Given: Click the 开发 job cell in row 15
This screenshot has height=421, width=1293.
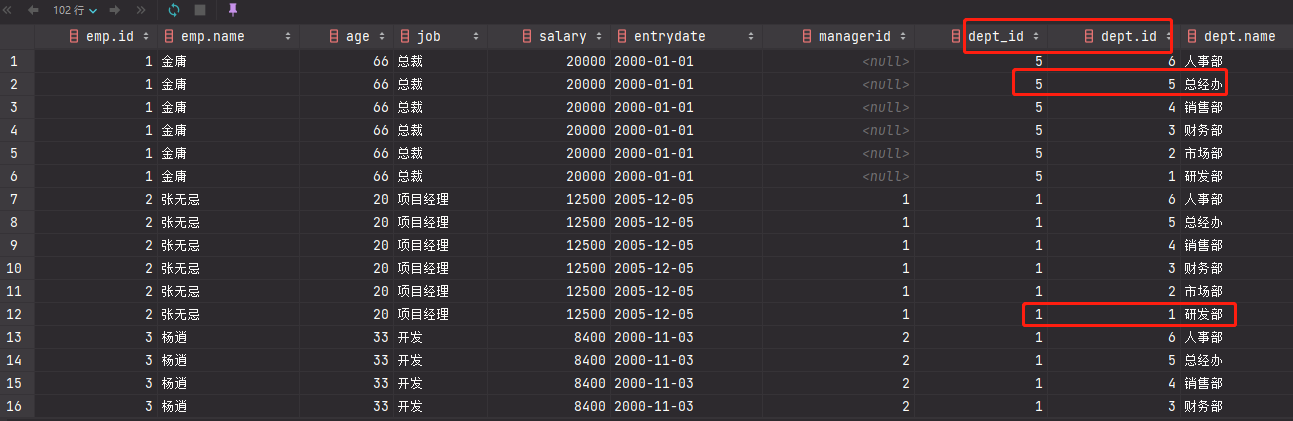Looking at the screenshot, I should tap(440, 383).
